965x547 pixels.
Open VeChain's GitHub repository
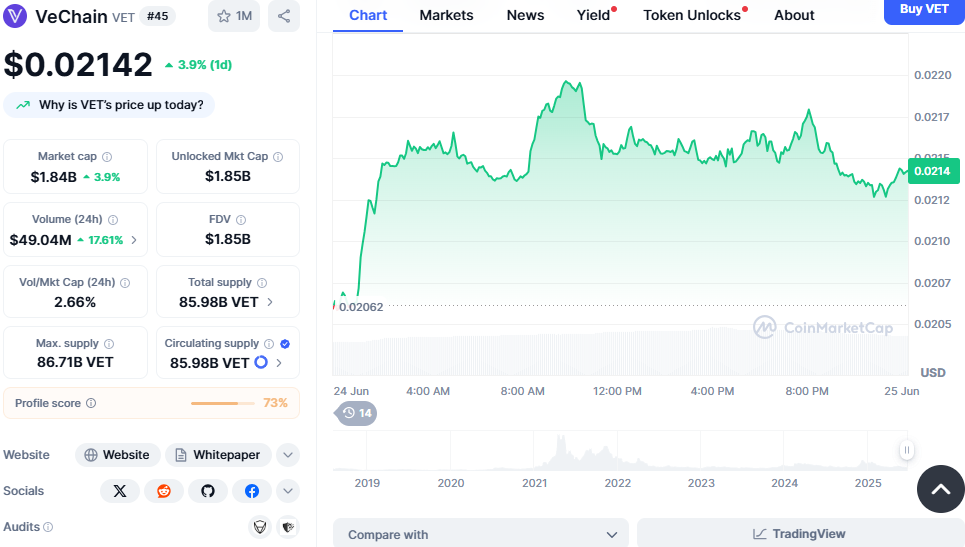click(x=208, y=491)
